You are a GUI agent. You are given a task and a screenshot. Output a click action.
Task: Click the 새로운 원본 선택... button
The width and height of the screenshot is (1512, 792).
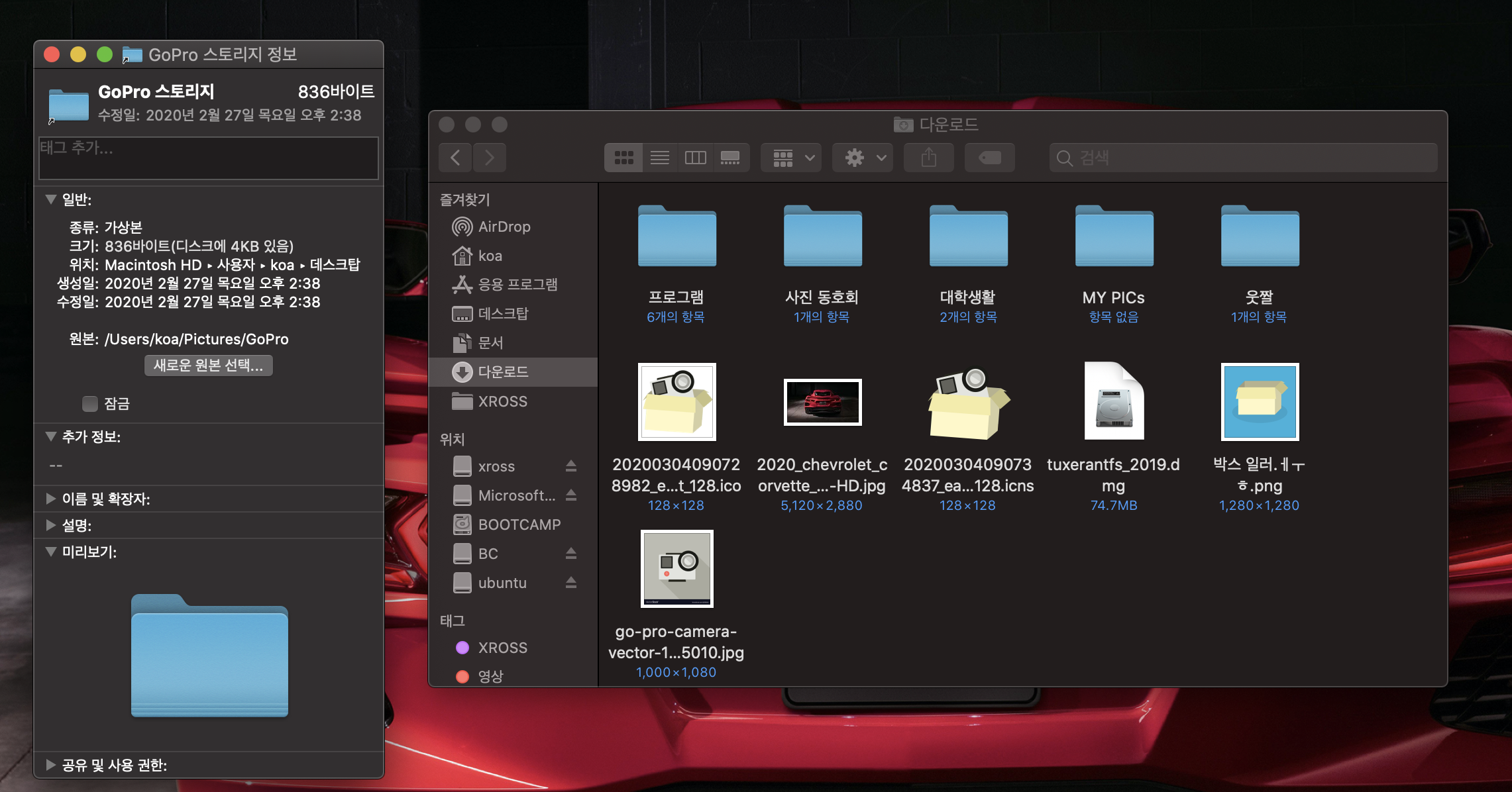click(x=208, y=365)
